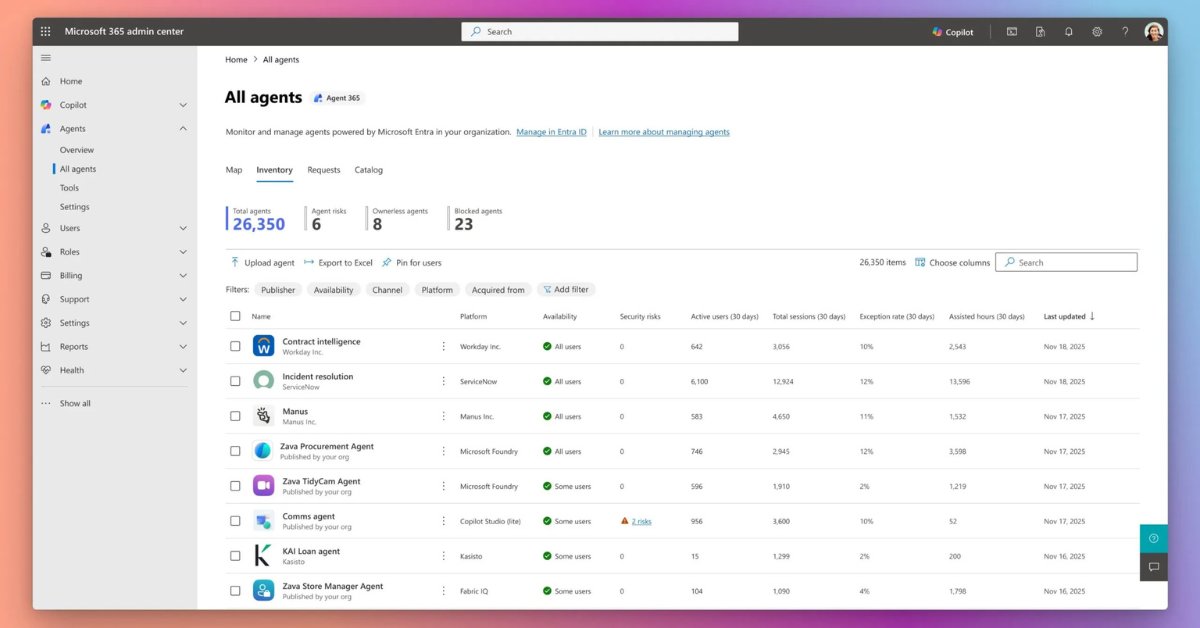Sort by the Last updated column header
1200x628 pixels.
coord(1069,316)
